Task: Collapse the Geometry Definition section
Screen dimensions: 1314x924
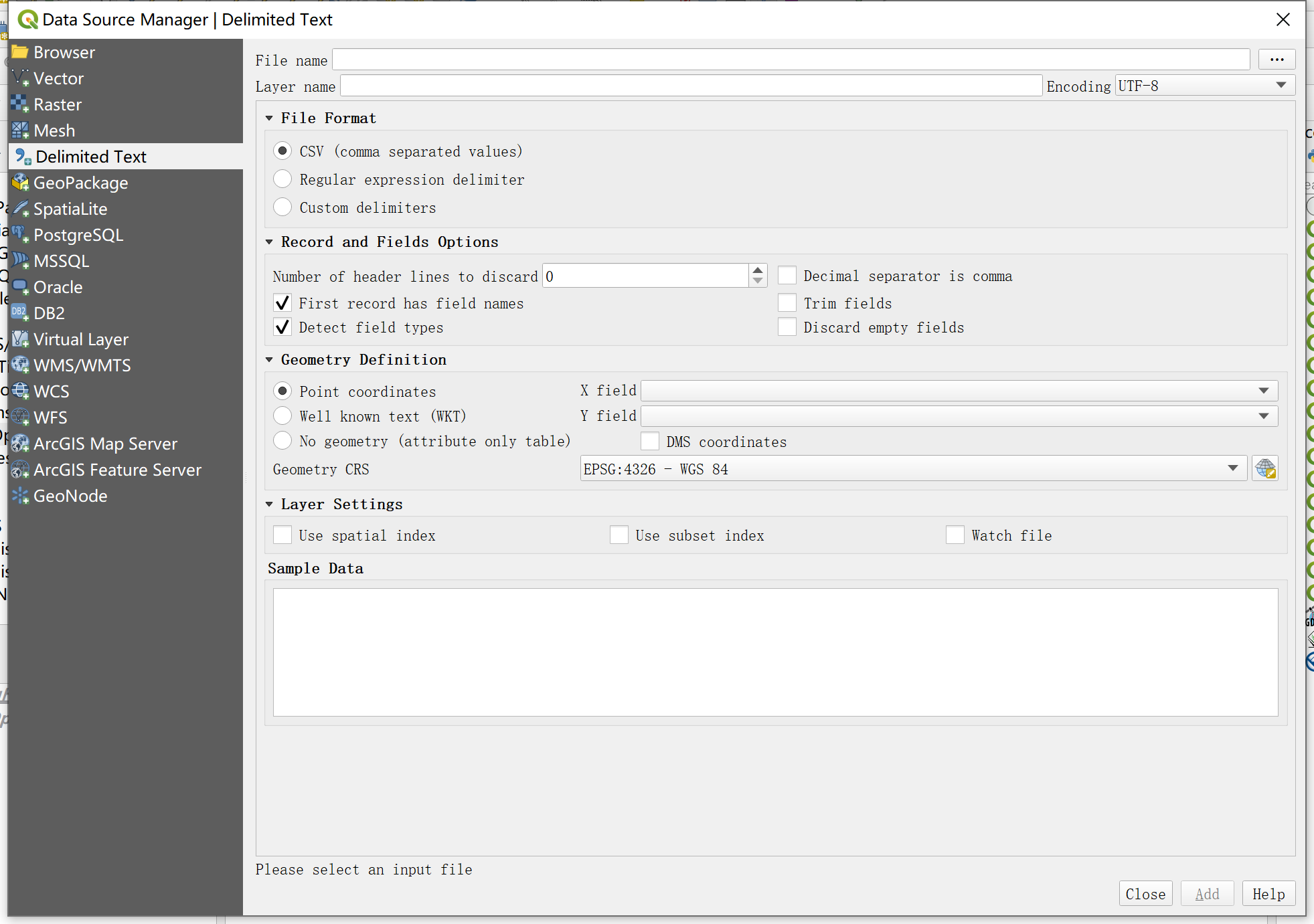Action: (x=269, y=360)
